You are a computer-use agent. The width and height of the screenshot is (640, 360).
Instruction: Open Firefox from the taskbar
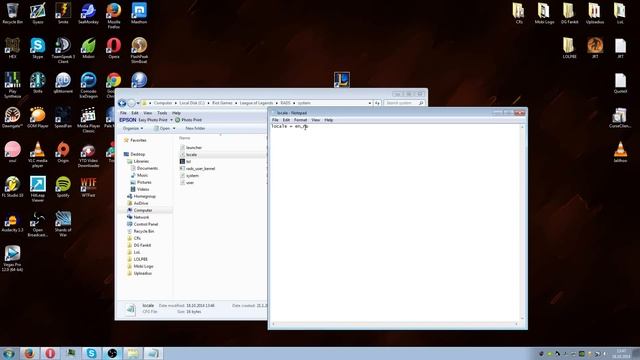tap(29, 353)
